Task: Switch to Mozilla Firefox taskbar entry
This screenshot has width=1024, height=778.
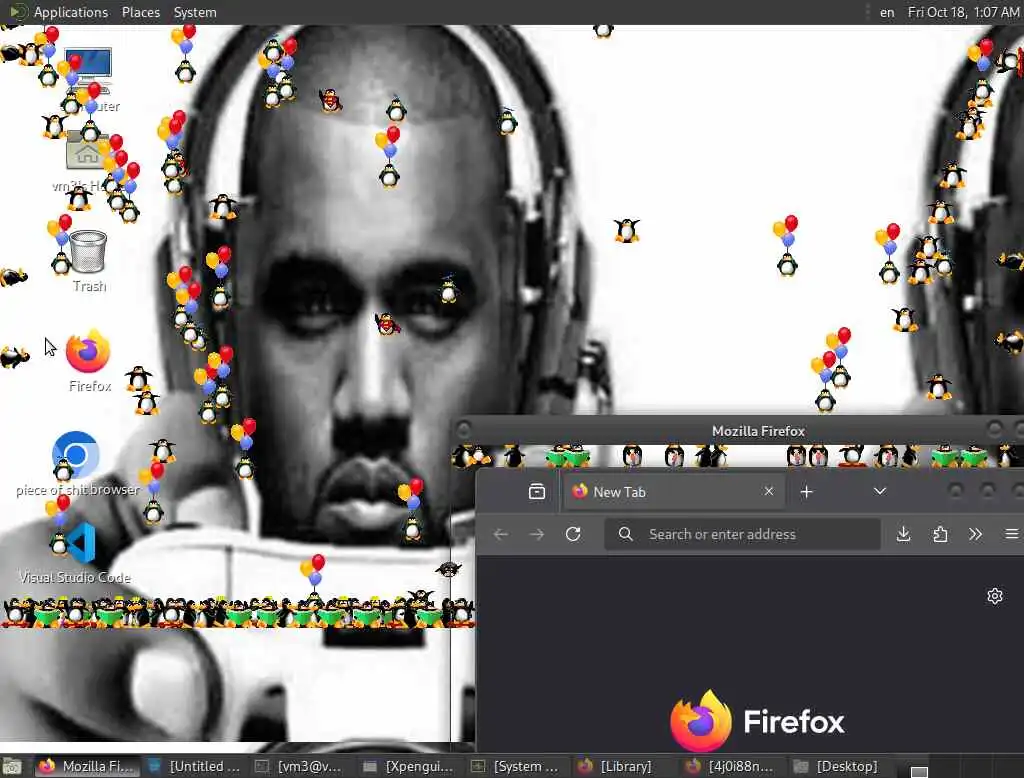Action: tap(86, 766)
